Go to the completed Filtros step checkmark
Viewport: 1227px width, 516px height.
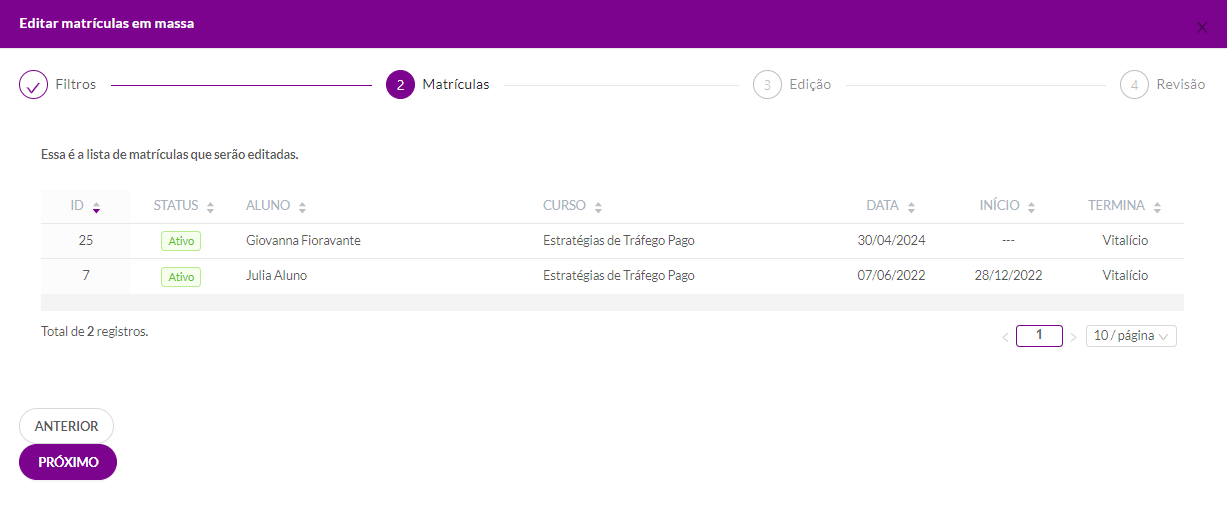click(34, 85)
